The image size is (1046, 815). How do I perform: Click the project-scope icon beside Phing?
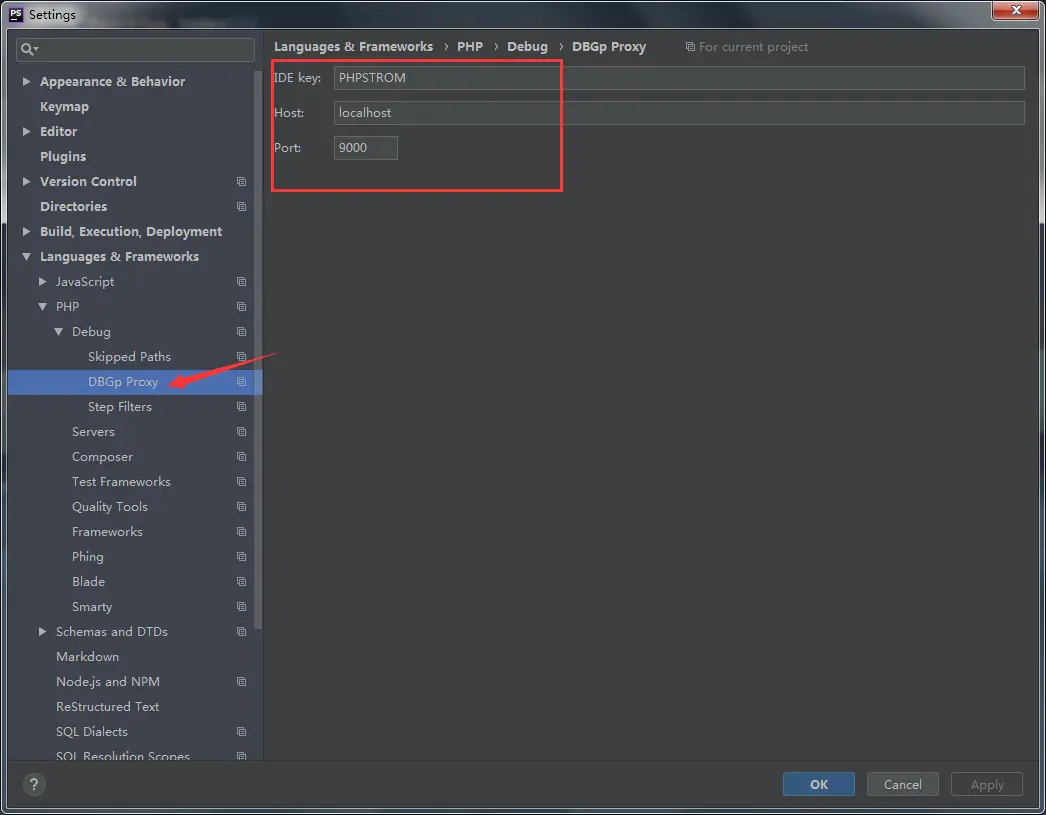coord(241,557)
